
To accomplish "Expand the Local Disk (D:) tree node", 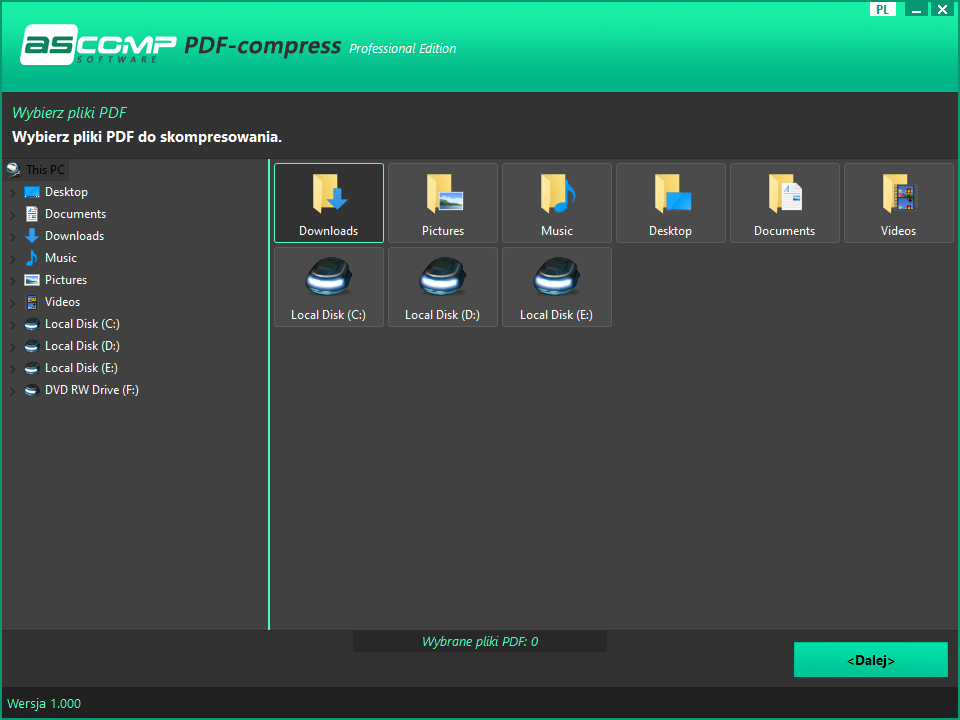I will [x=12, y=347].
